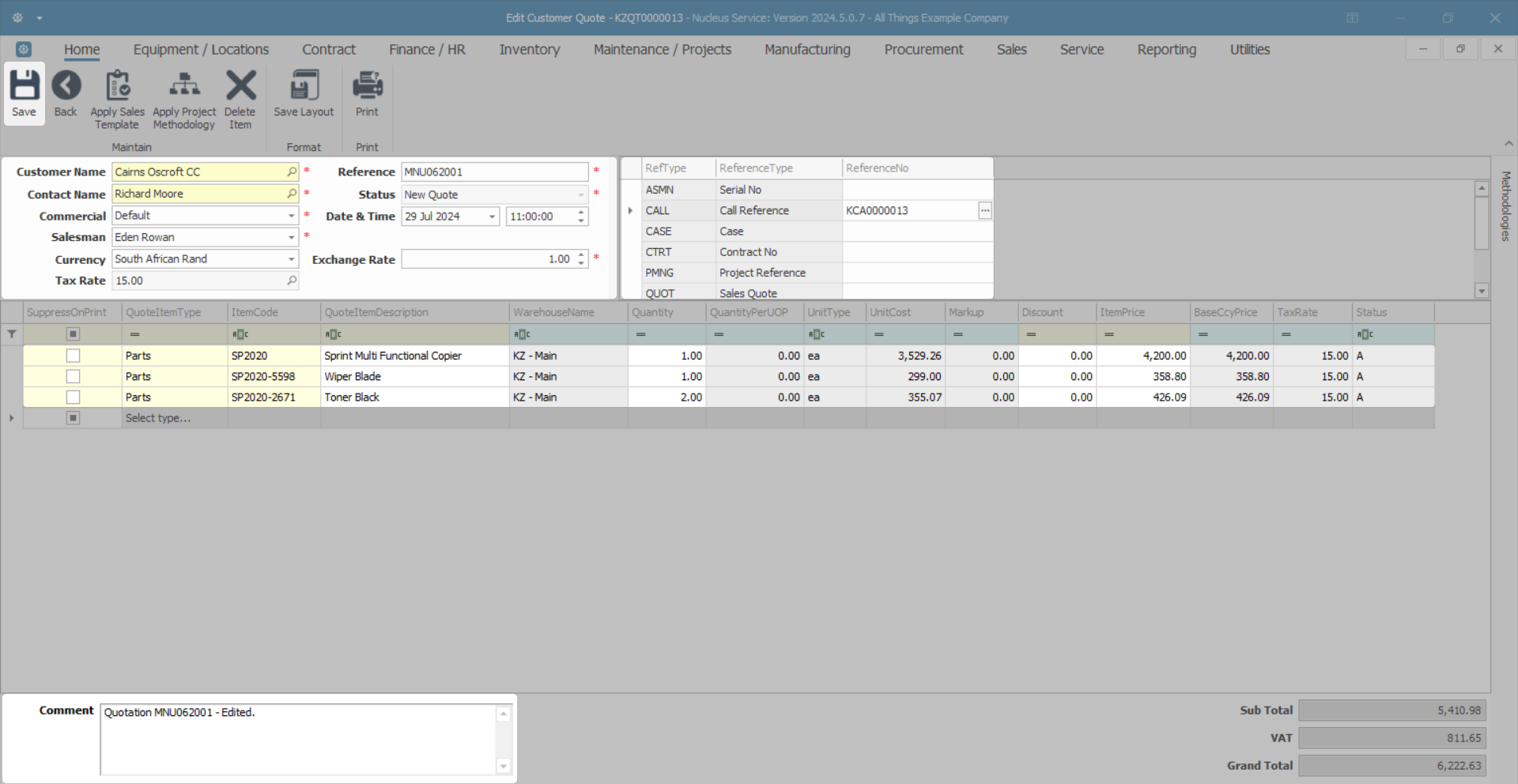The height and width of the screenshot is (784, 1518).
Task: Open TaxRate filter equals operator icon
Action: pos(1286,334)
